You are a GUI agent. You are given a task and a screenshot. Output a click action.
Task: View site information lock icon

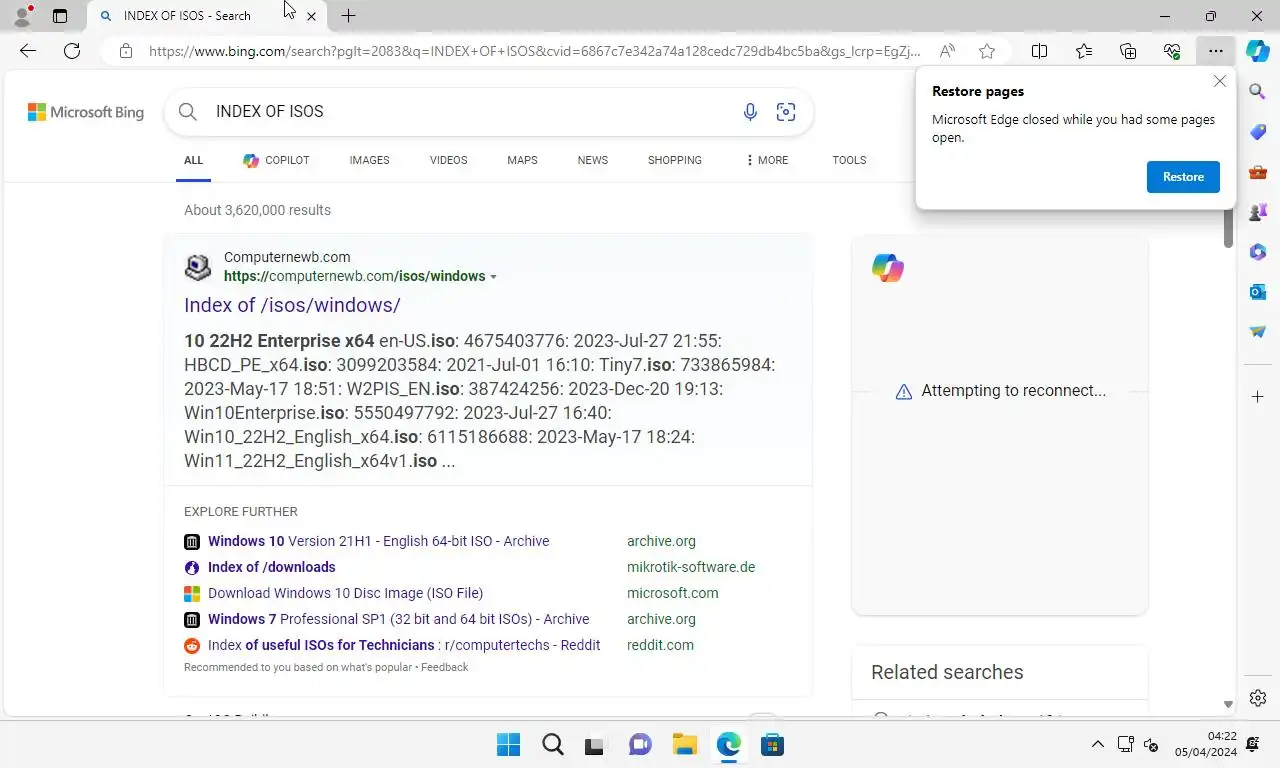pyautogui.click(x=126, y=51)
